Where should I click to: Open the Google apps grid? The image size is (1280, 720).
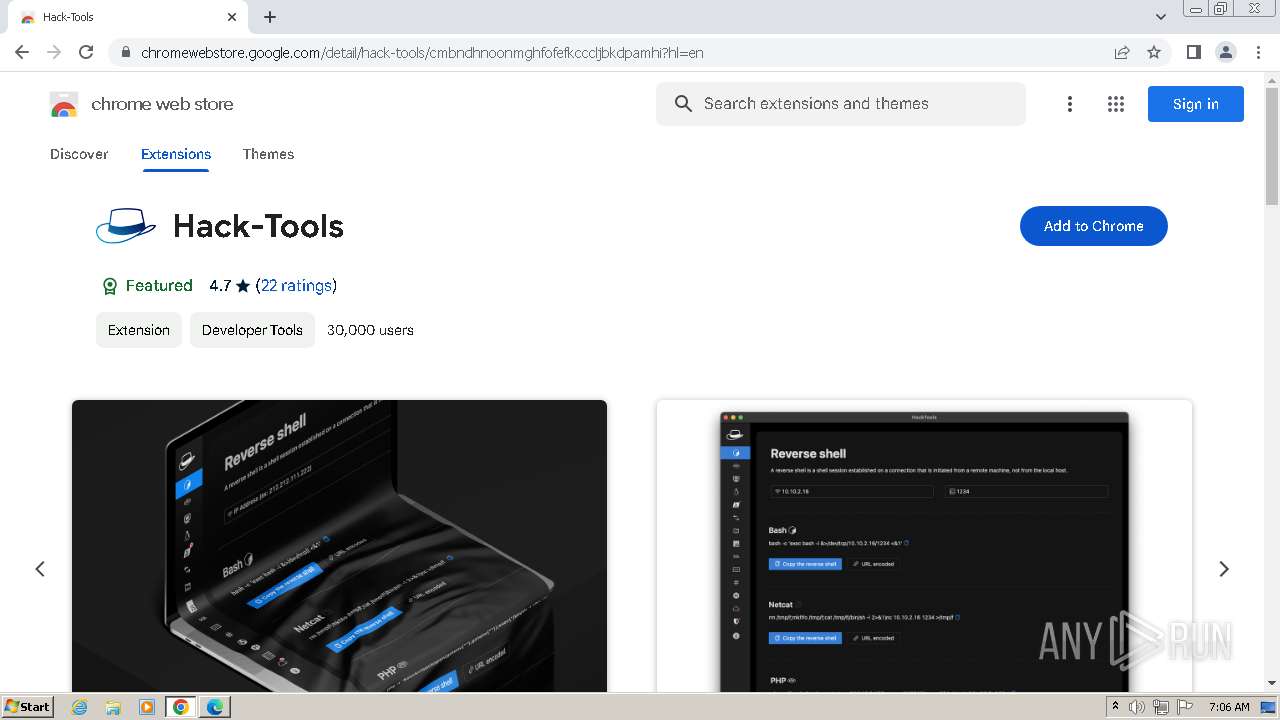click(1116, 104)
